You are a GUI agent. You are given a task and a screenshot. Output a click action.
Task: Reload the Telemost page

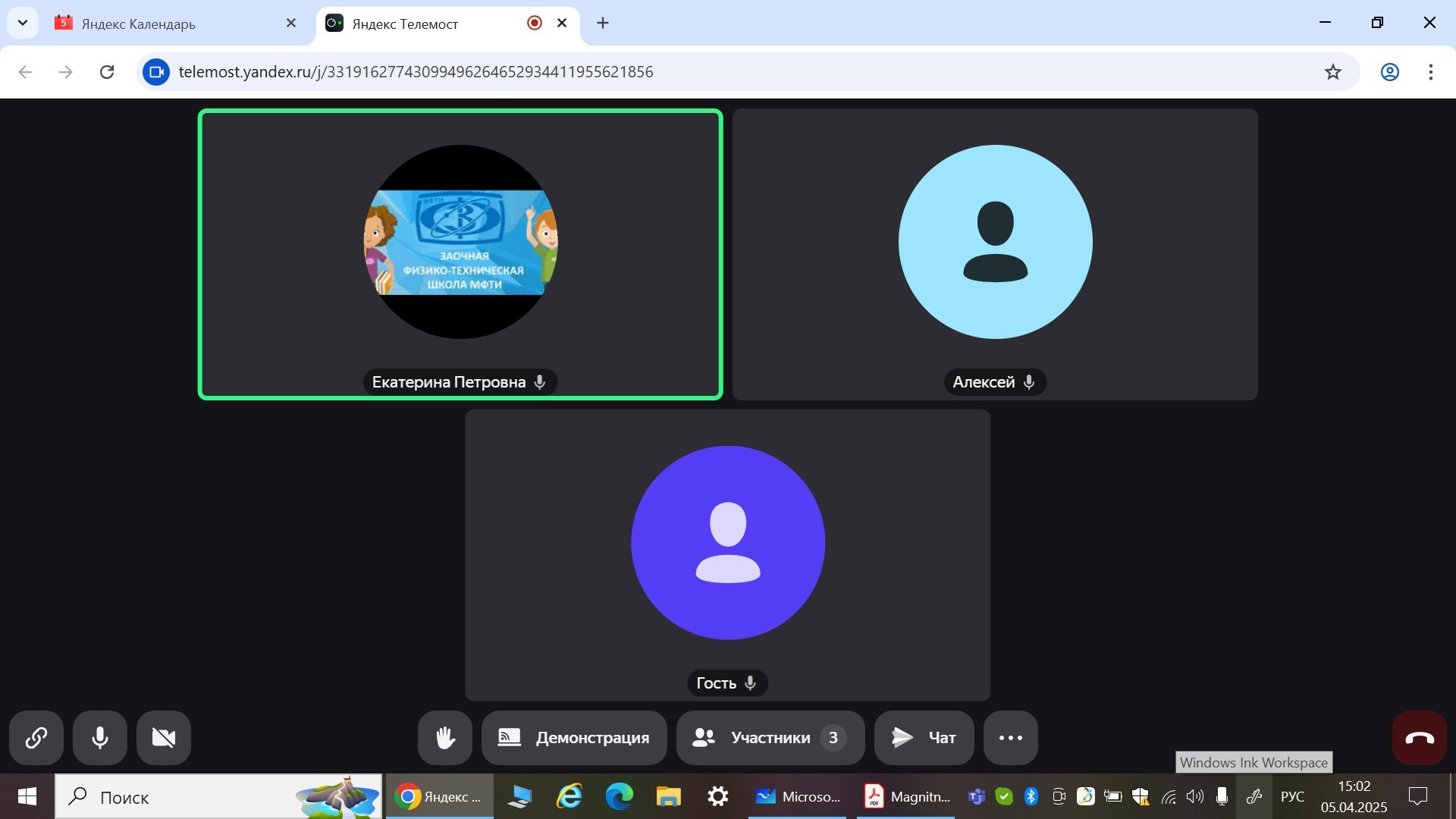pyautogui.click(x=107, y=72)
